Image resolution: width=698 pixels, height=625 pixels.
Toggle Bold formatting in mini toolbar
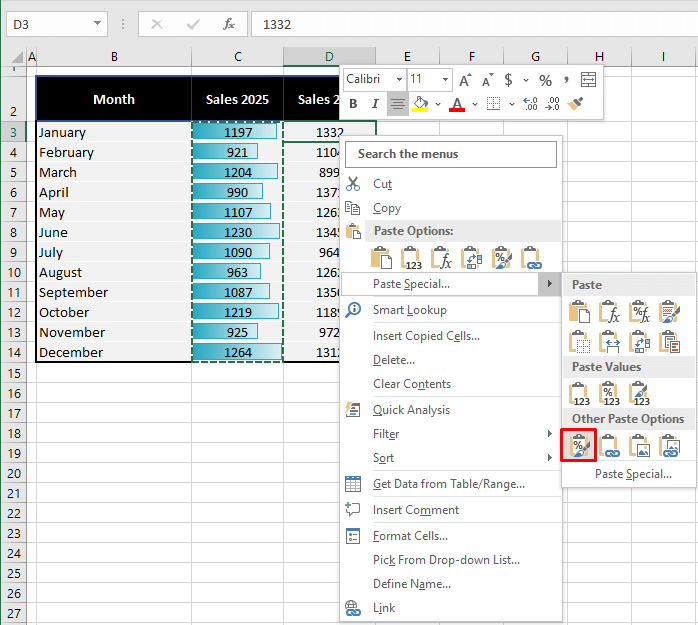click(x=353, y=103)
